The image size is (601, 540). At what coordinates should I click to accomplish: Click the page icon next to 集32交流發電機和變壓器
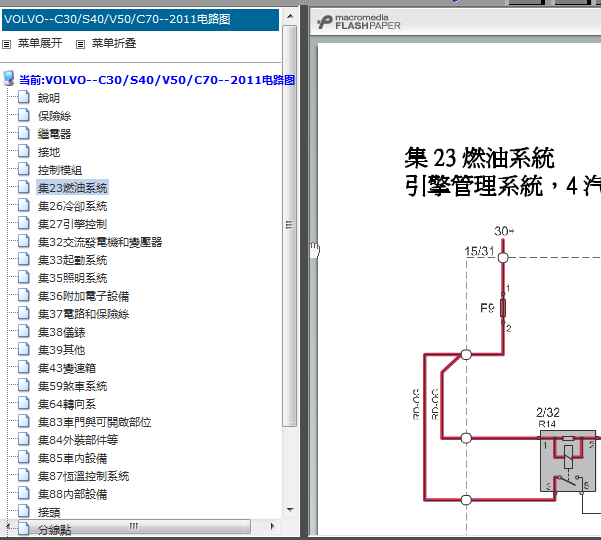point(24,241)
